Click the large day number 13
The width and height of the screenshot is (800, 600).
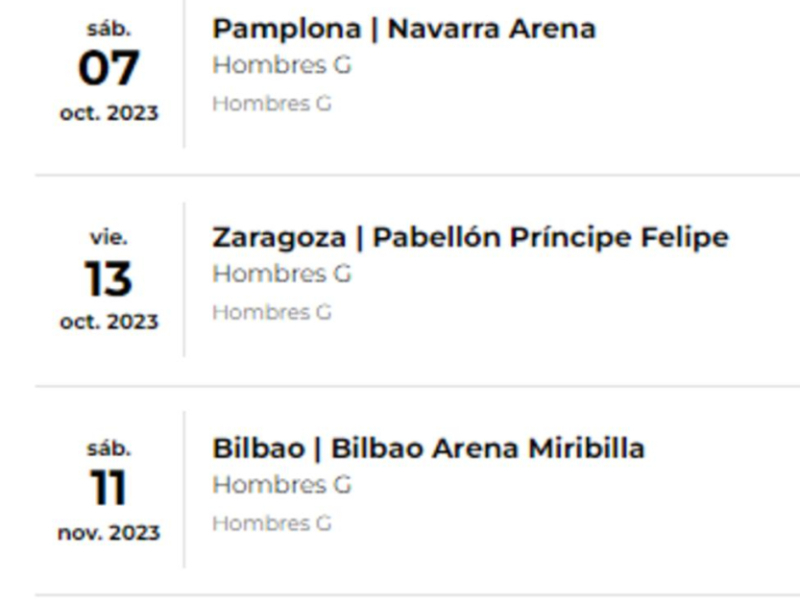pos(108,280)
